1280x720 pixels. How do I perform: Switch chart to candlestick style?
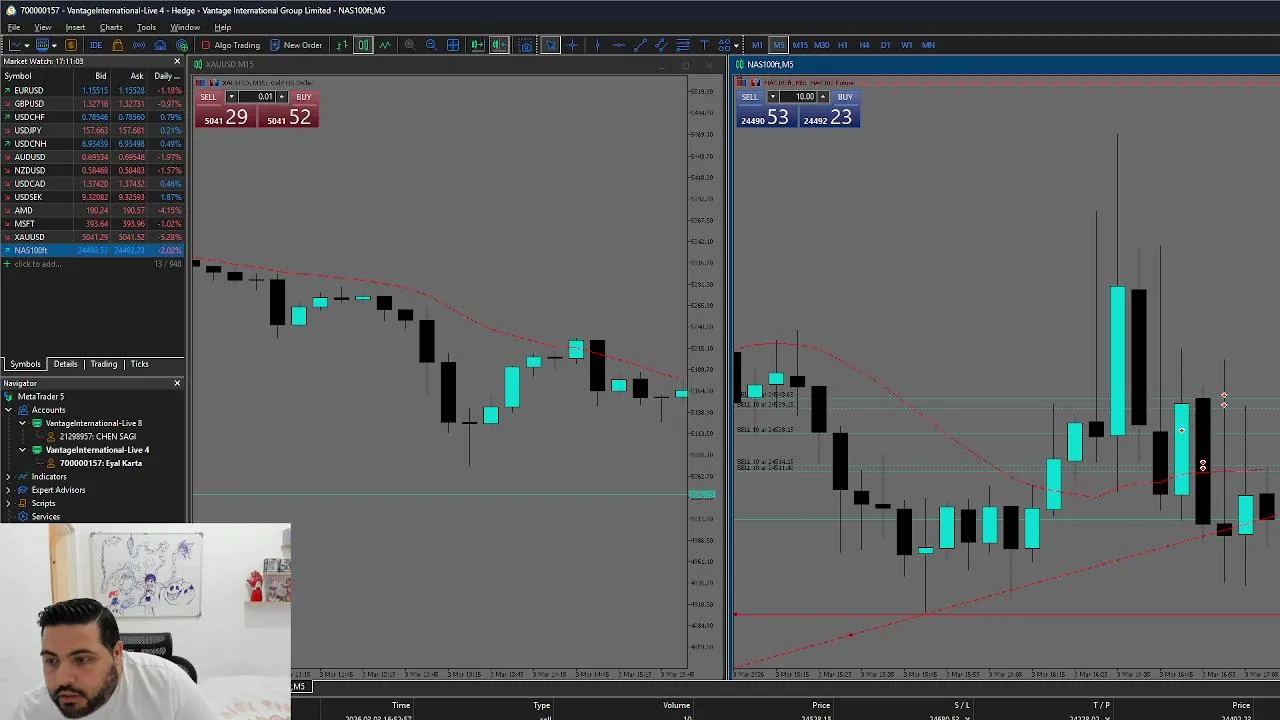(x=363, y=45)
